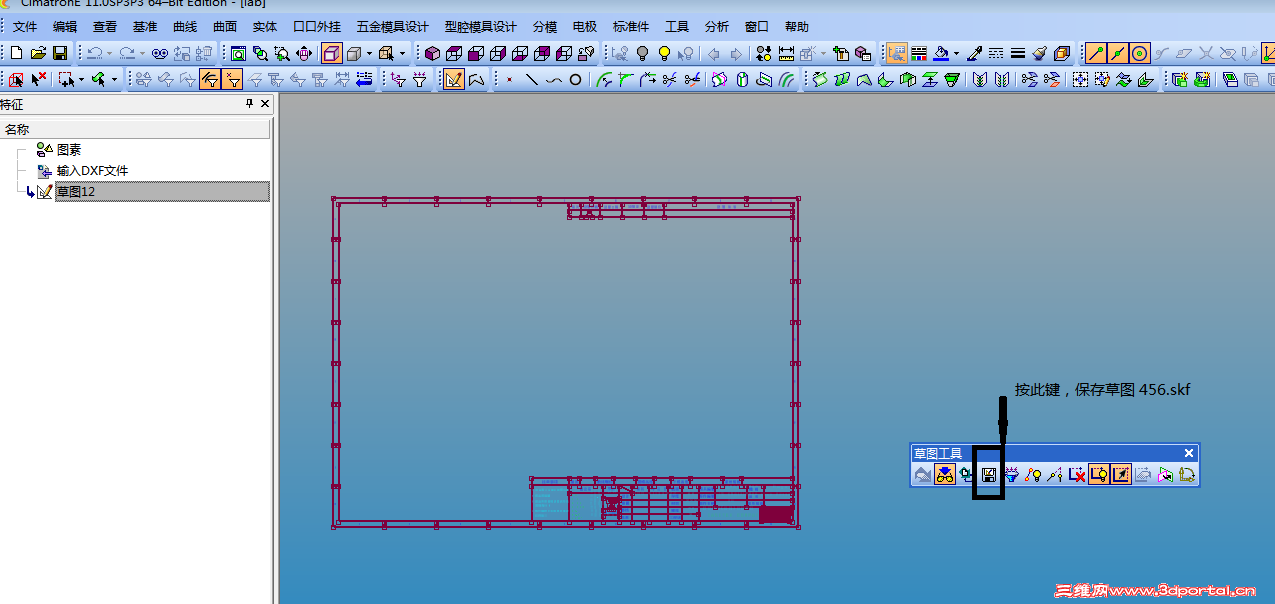
Task: Select the purple isometric view cube
Action: pyautogui.click(x=432, y=53)
